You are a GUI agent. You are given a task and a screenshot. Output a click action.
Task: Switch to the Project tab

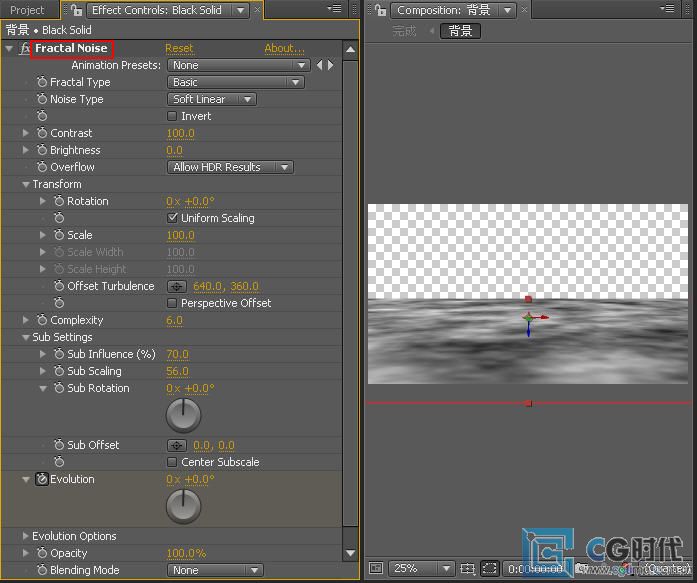tap(27, 10)
